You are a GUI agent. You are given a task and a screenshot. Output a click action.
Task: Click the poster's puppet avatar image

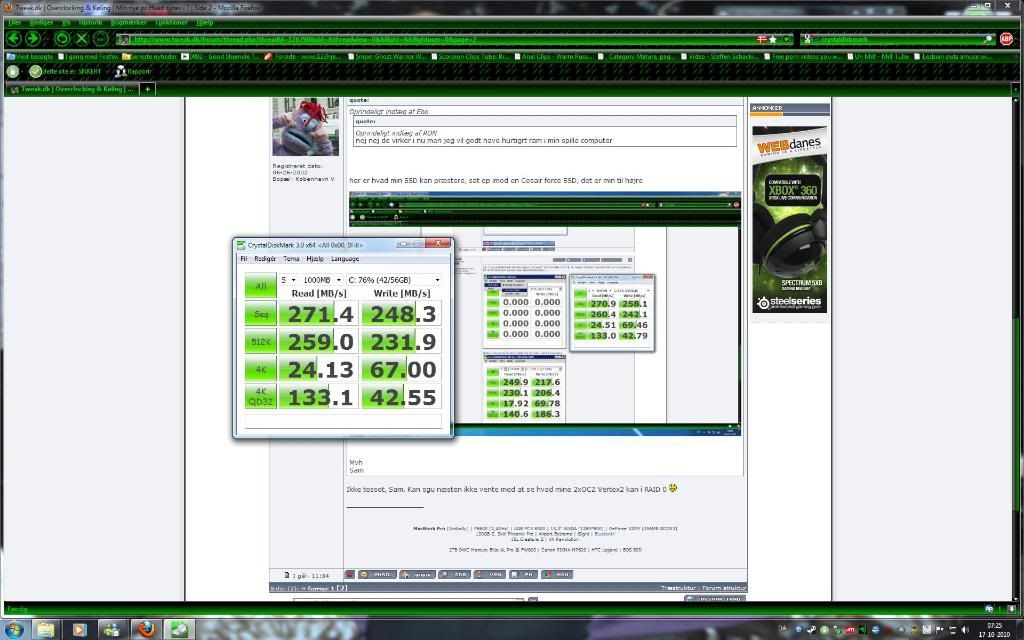[305, 127]
